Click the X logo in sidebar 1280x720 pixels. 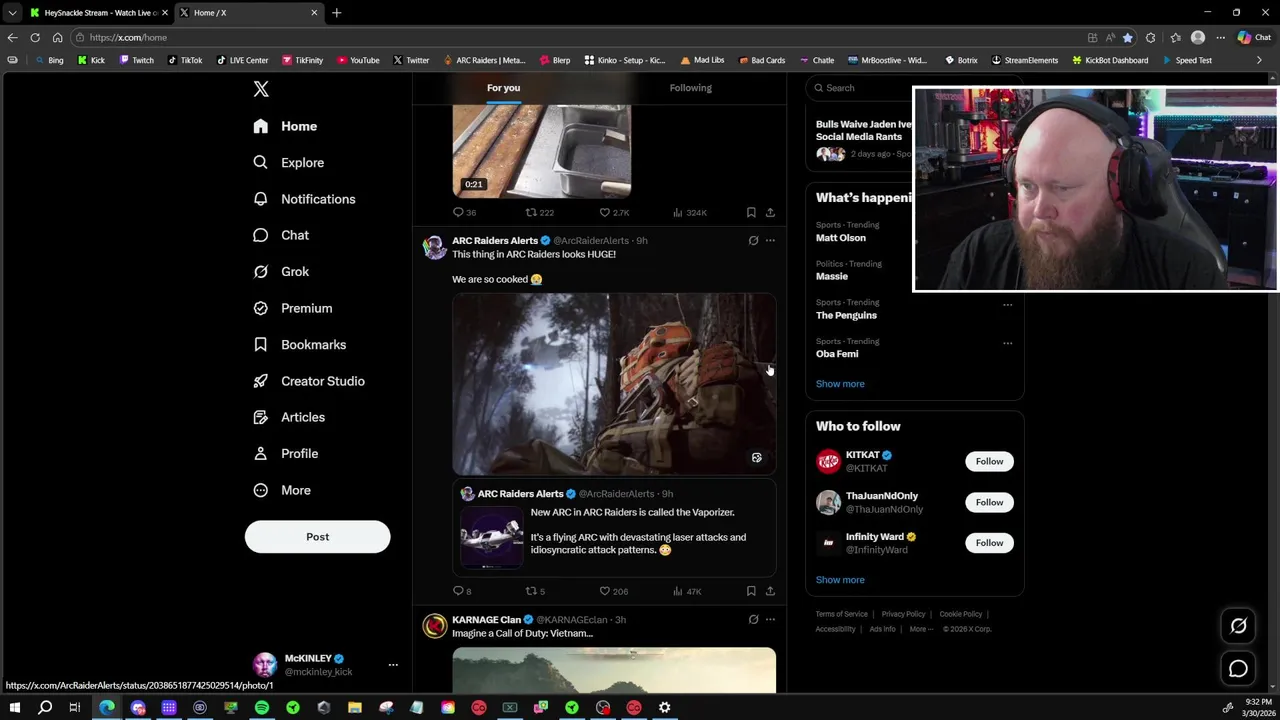tap(261, 89)
